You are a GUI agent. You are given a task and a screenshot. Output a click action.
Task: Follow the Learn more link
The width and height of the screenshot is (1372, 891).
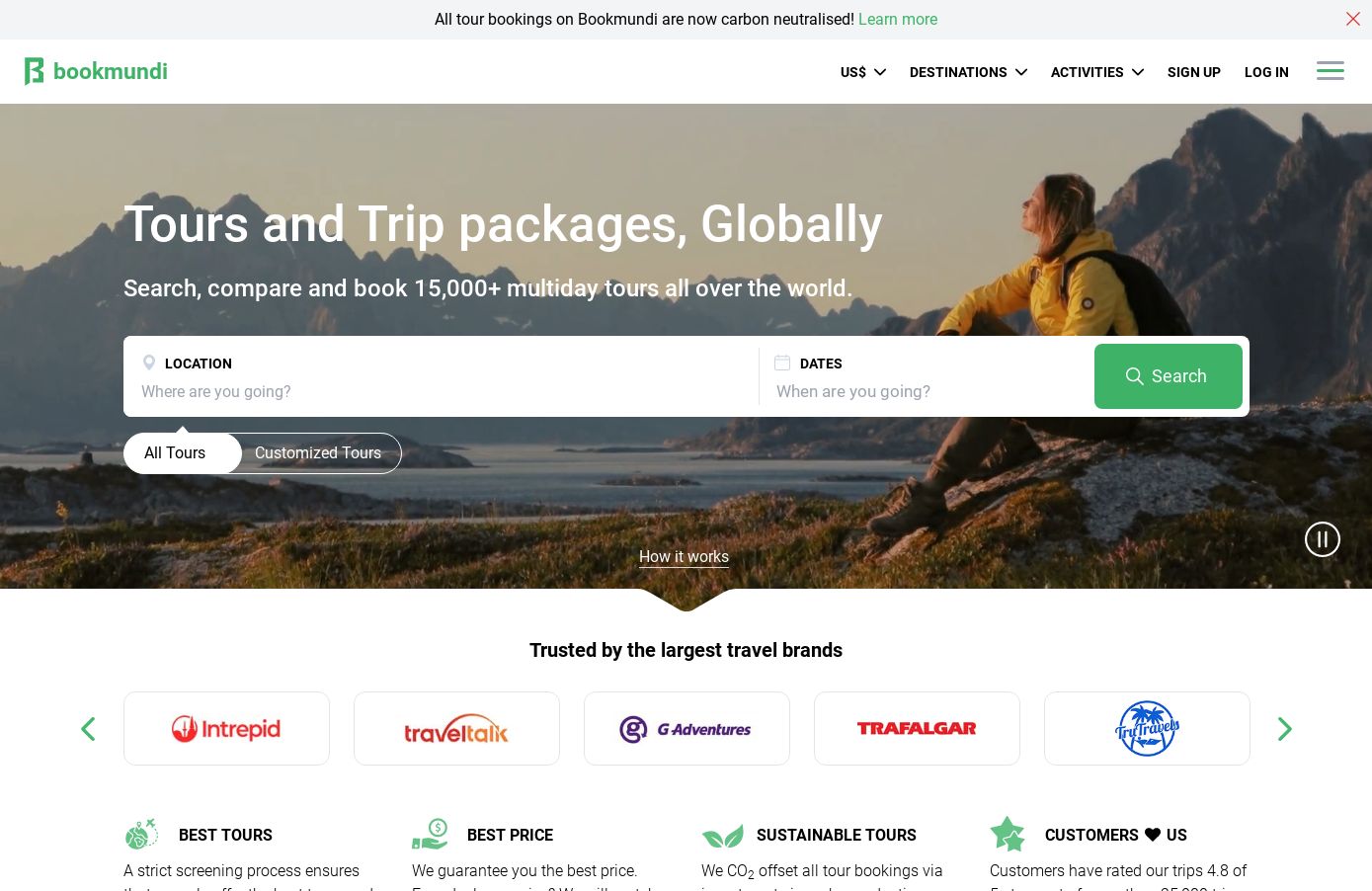point(898,19)
